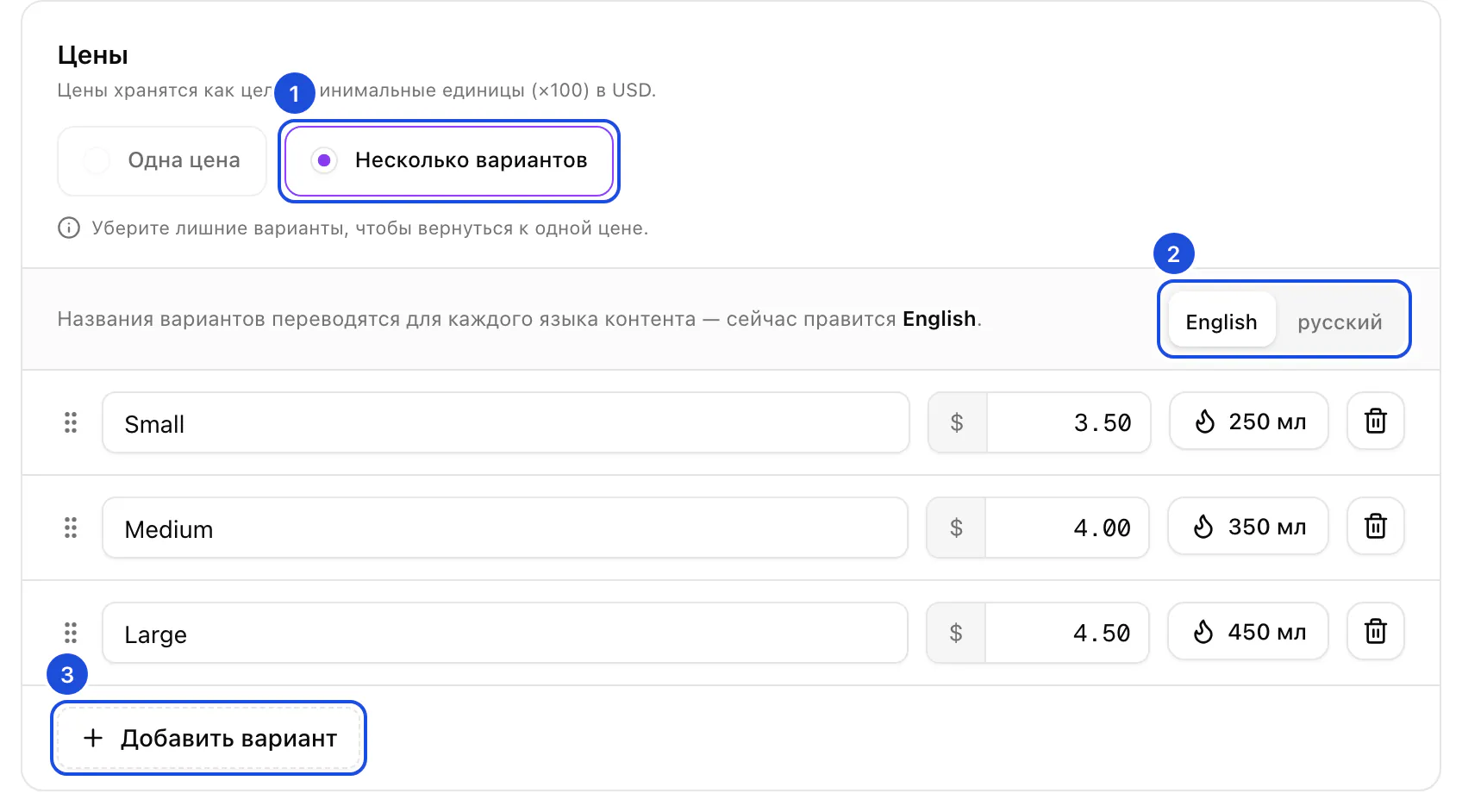Click the drag handle for the Small variant
The height and width of the screenshot is (812, 1462).
(x=71, y=422)
